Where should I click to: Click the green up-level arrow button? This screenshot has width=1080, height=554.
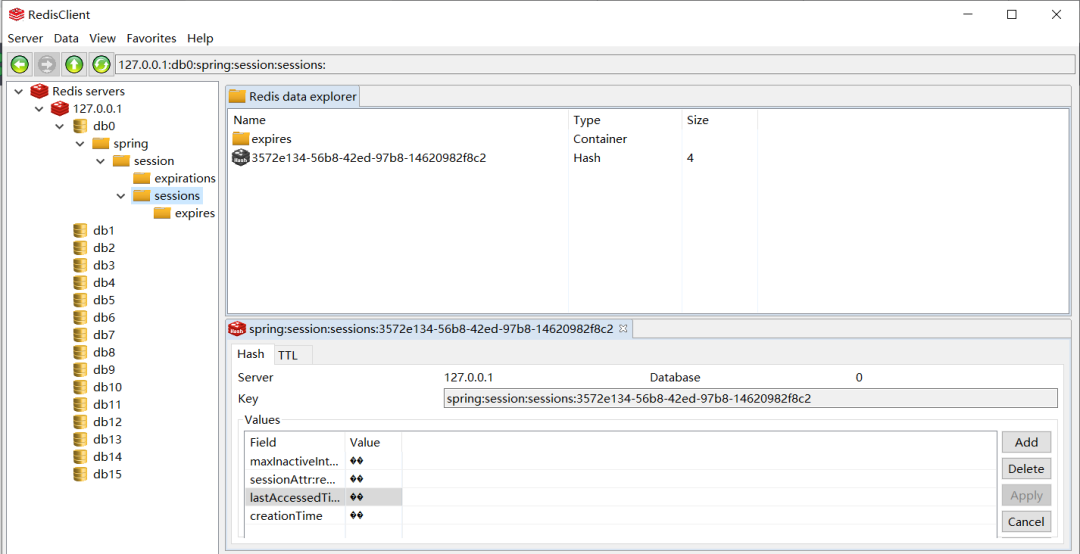74,65
